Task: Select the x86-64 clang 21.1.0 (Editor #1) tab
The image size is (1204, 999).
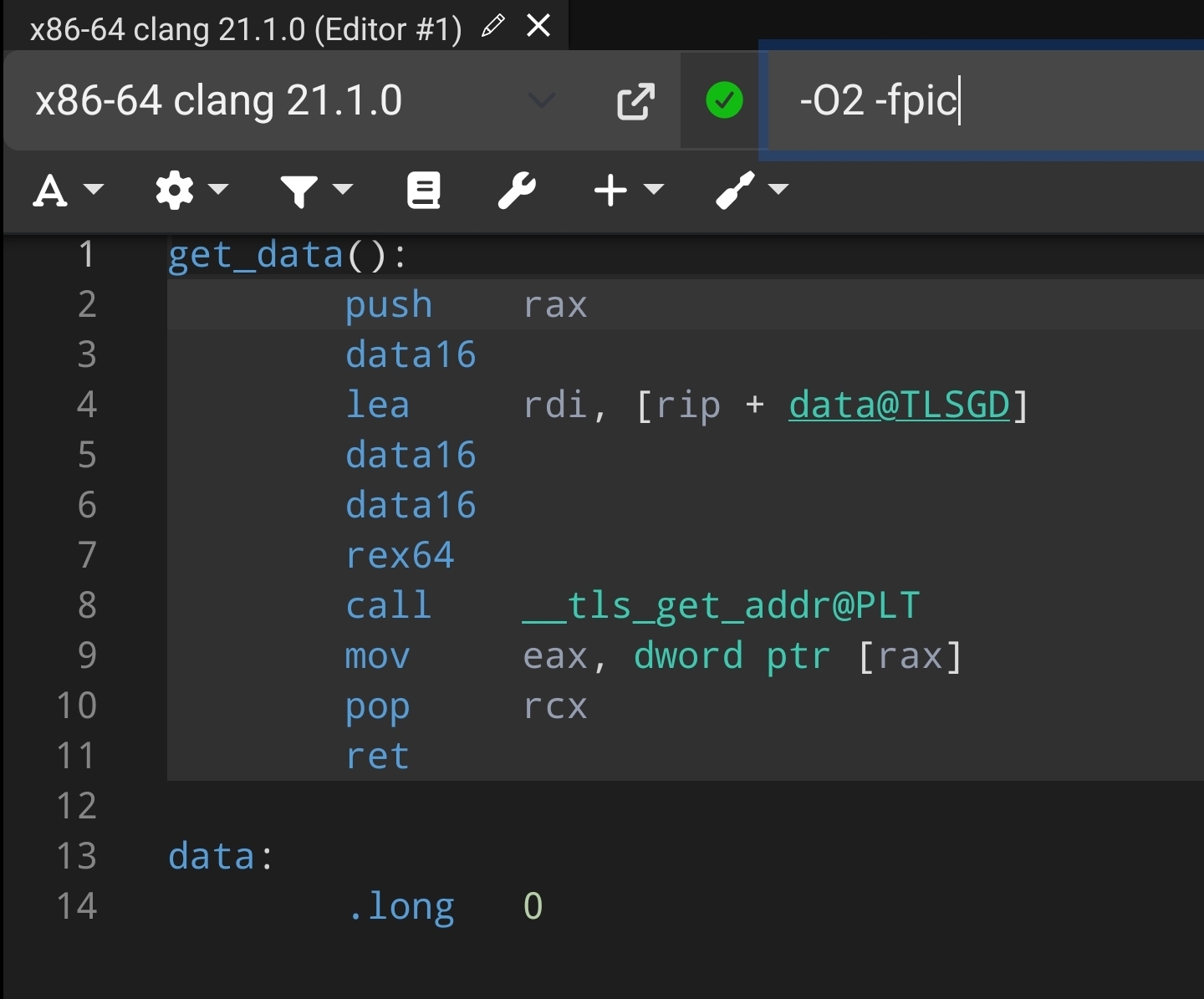Action: coord(246,29)
